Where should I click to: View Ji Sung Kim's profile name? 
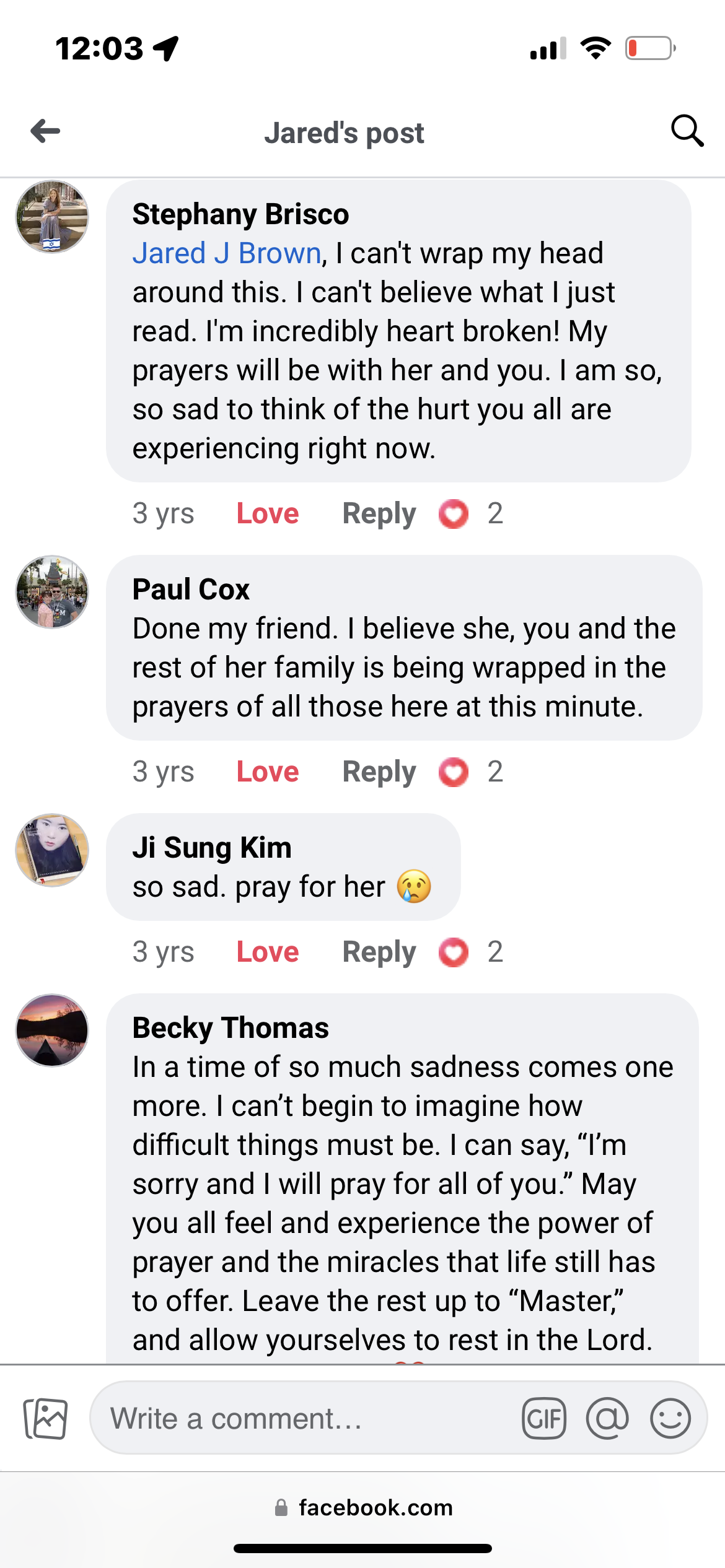[212, 848]
